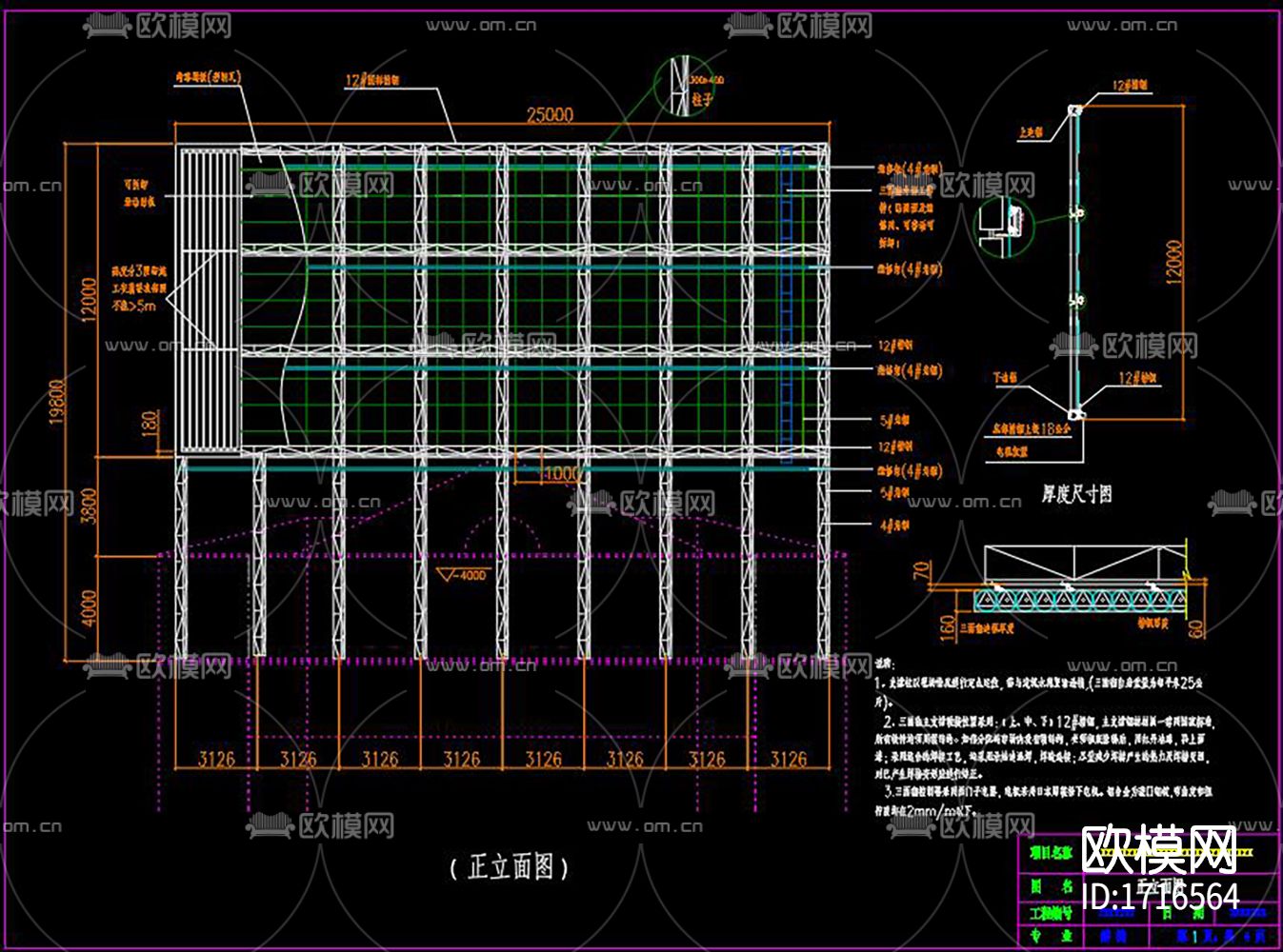Image resolution: width=1283 pixels, height=952 pixels.
Task: Select the 19800 total height dimension
Action: 57,402
